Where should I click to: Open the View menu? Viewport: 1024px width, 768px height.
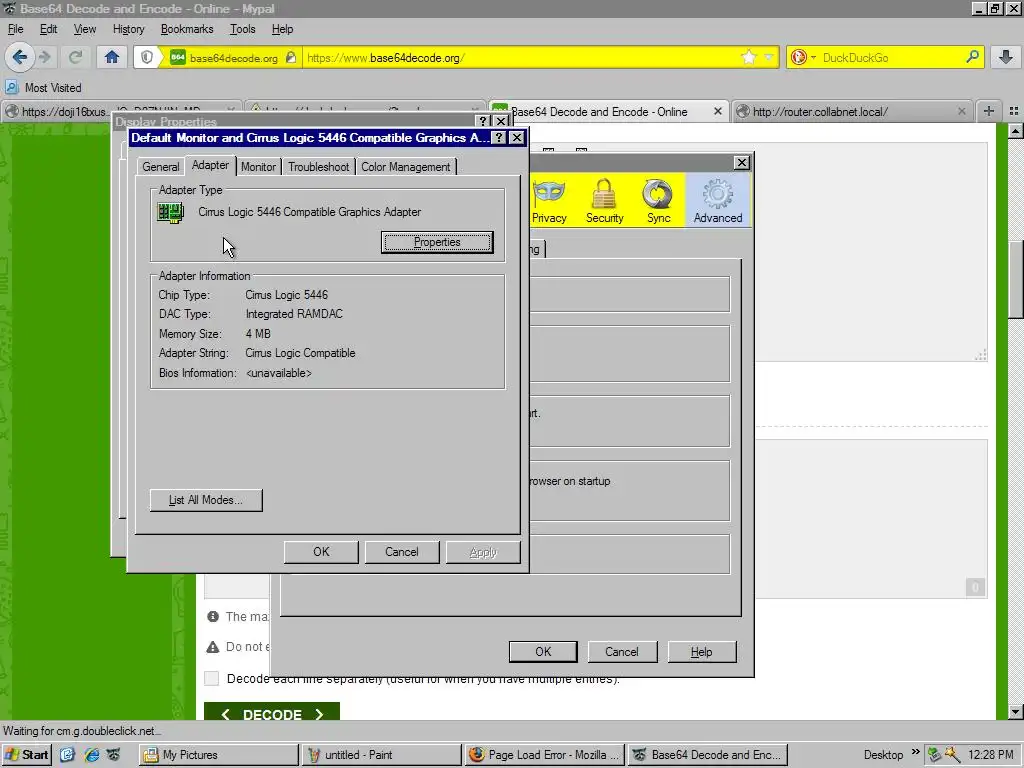(x=85, y=29)
